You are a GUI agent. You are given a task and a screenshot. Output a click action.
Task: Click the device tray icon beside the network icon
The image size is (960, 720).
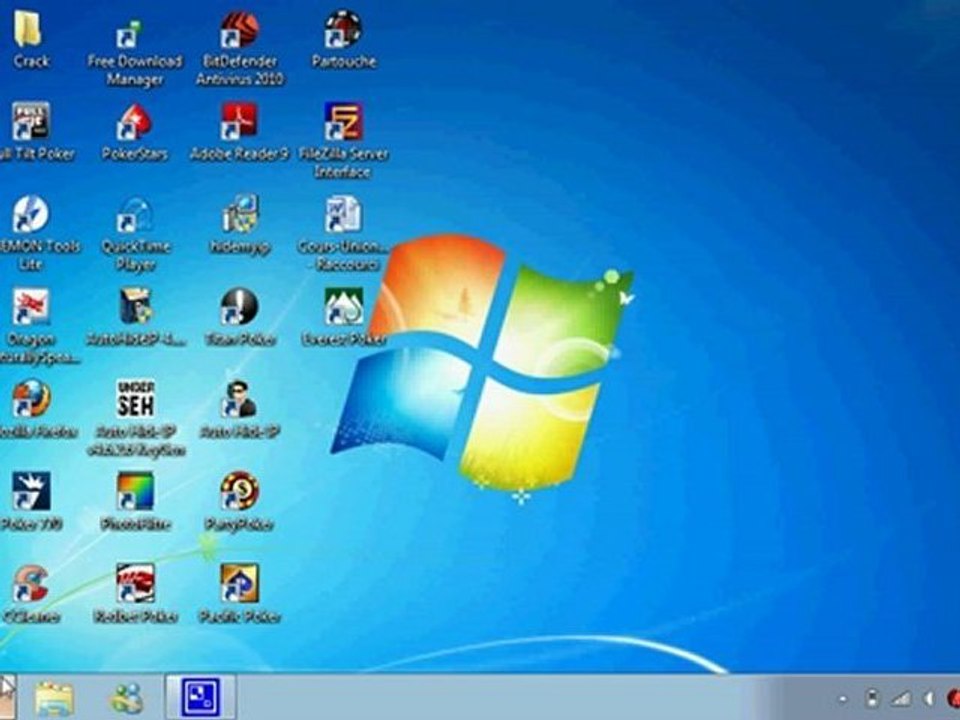point(873,699)
